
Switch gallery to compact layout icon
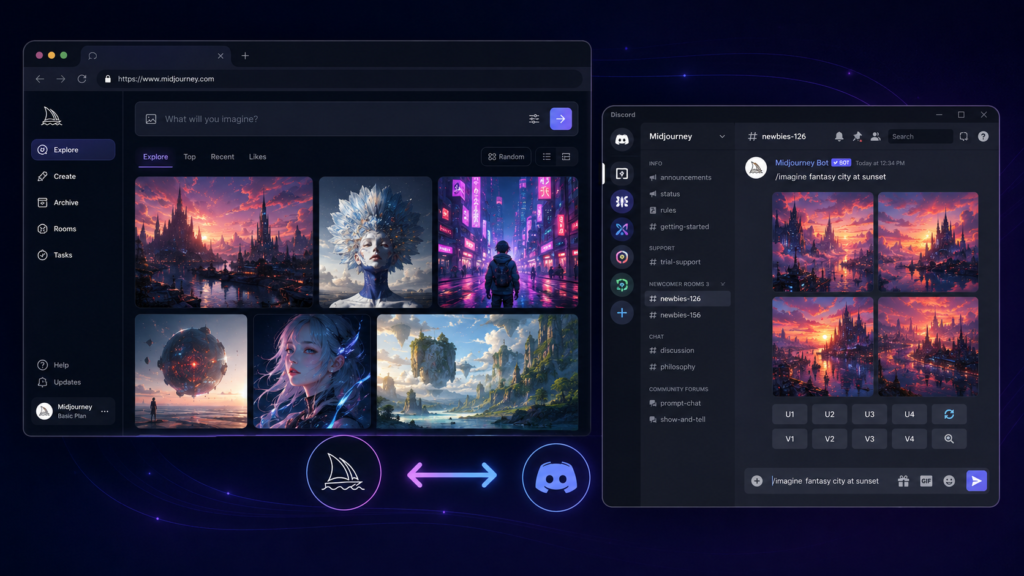(566, 157)
